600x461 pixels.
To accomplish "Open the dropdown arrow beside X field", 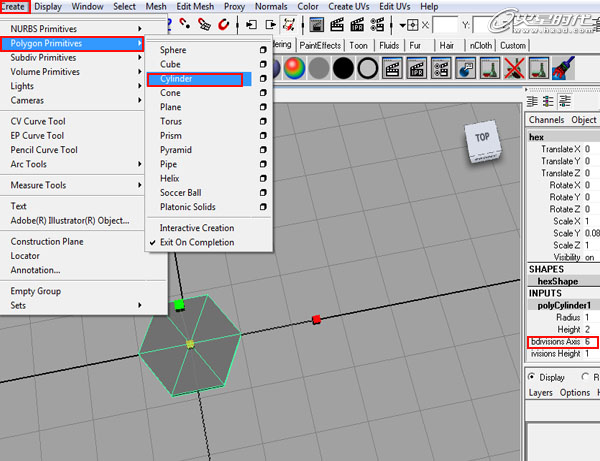I will [403, 25].
